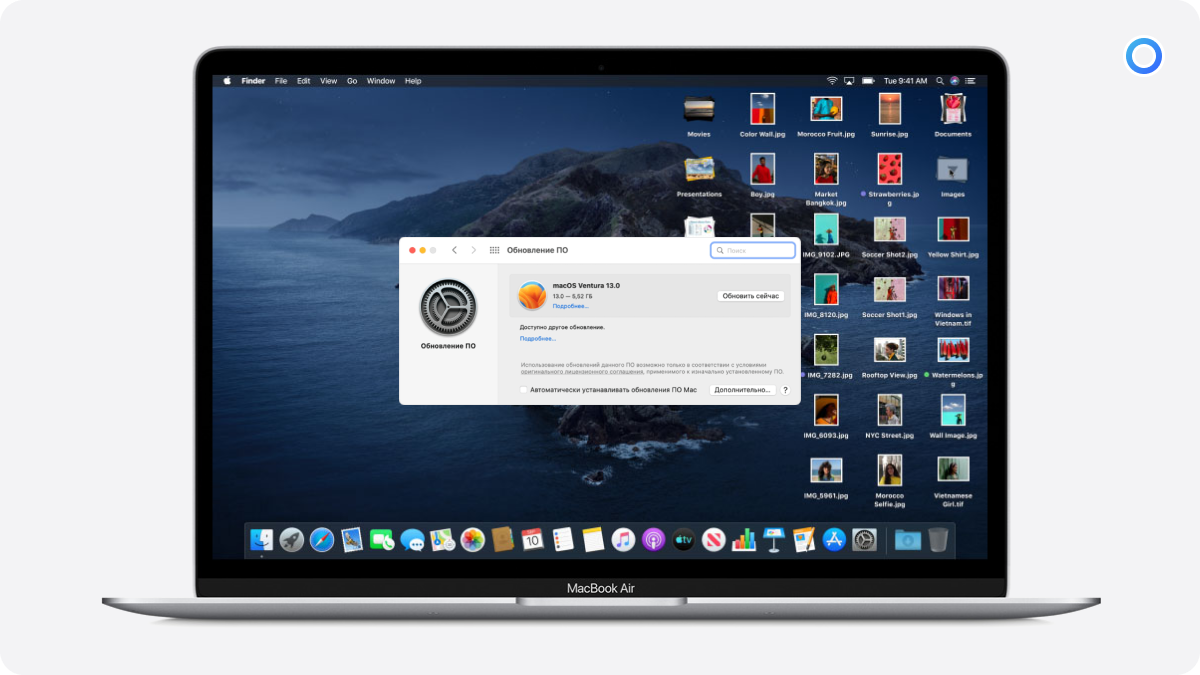1200x675 pixels.
Task: Click the "Обновить сейчас" update button
Action: click(751, 296)
